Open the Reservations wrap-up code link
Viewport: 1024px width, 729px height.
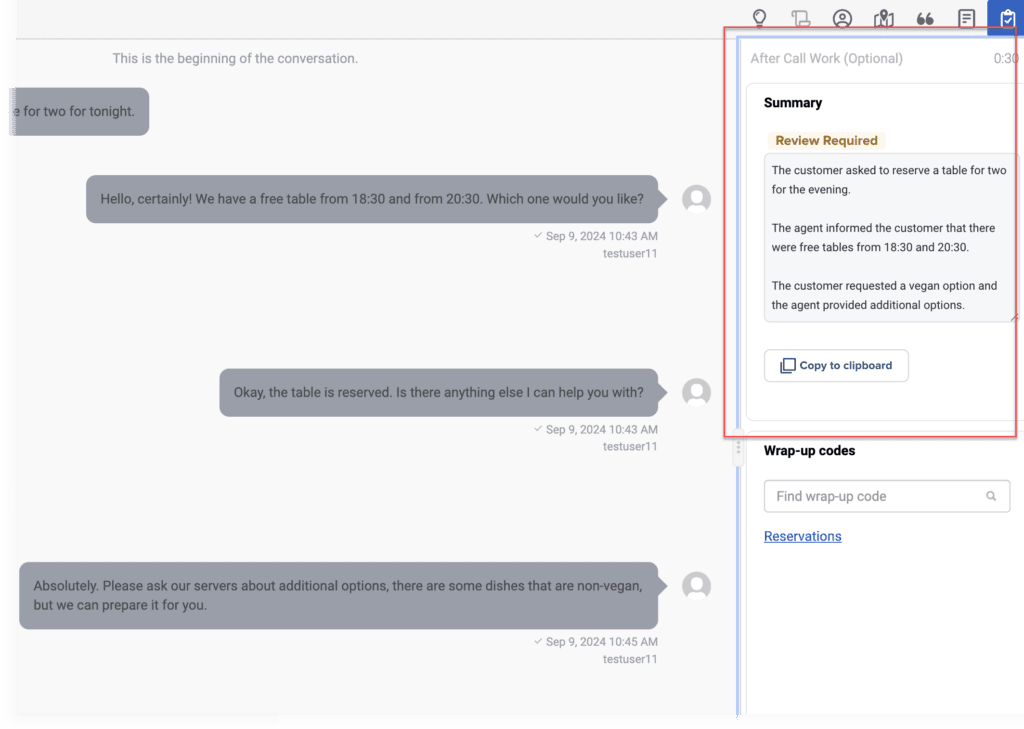click(802, 536)
